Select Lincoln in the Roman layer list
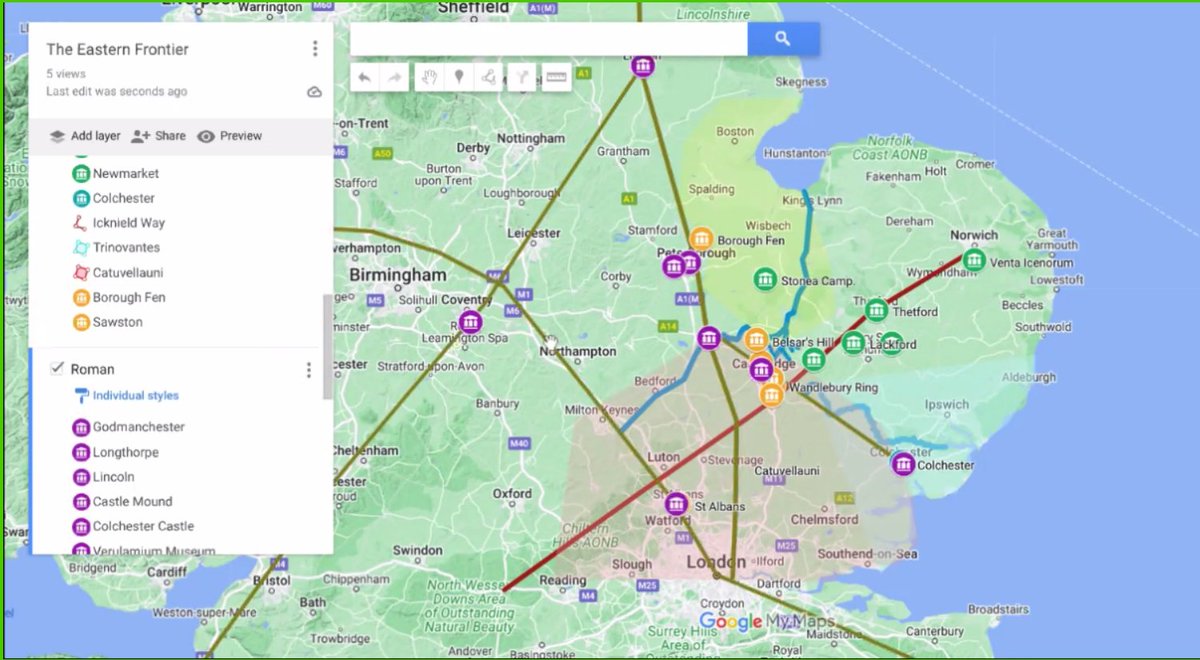1200x660 pixels. (x=113, y=477)
